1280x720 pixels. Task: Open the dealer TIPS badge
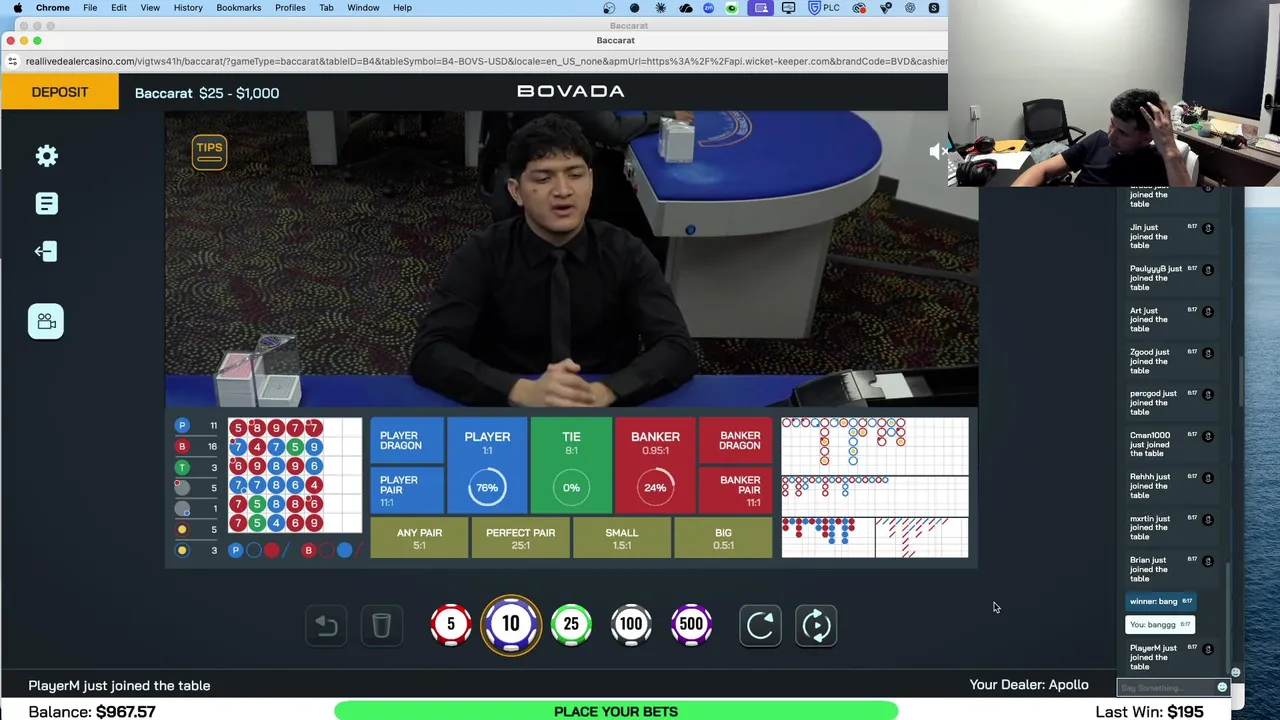[x=209, y=152]
